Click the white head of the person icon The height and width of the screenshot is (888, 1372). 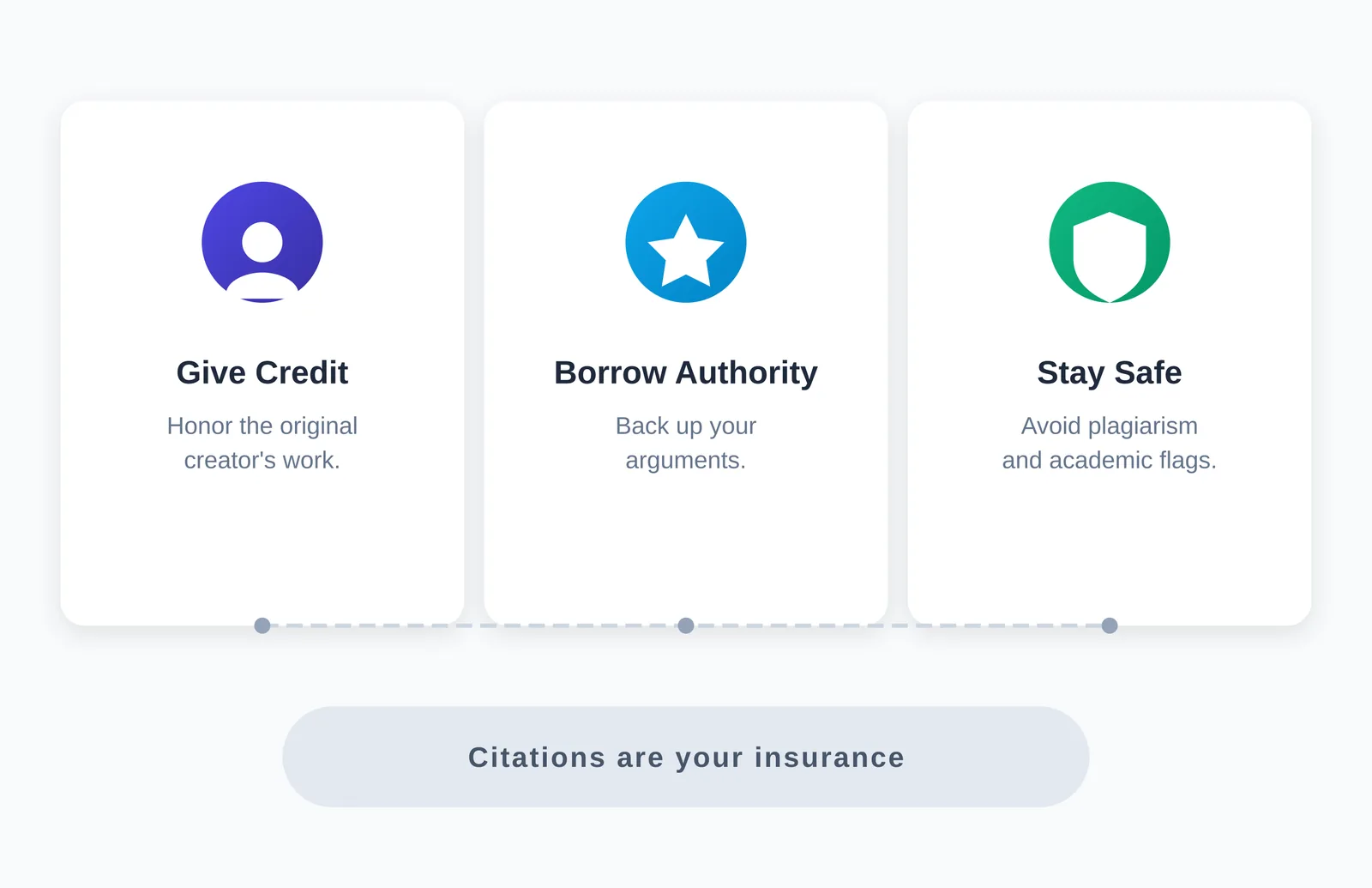[262, 242]
